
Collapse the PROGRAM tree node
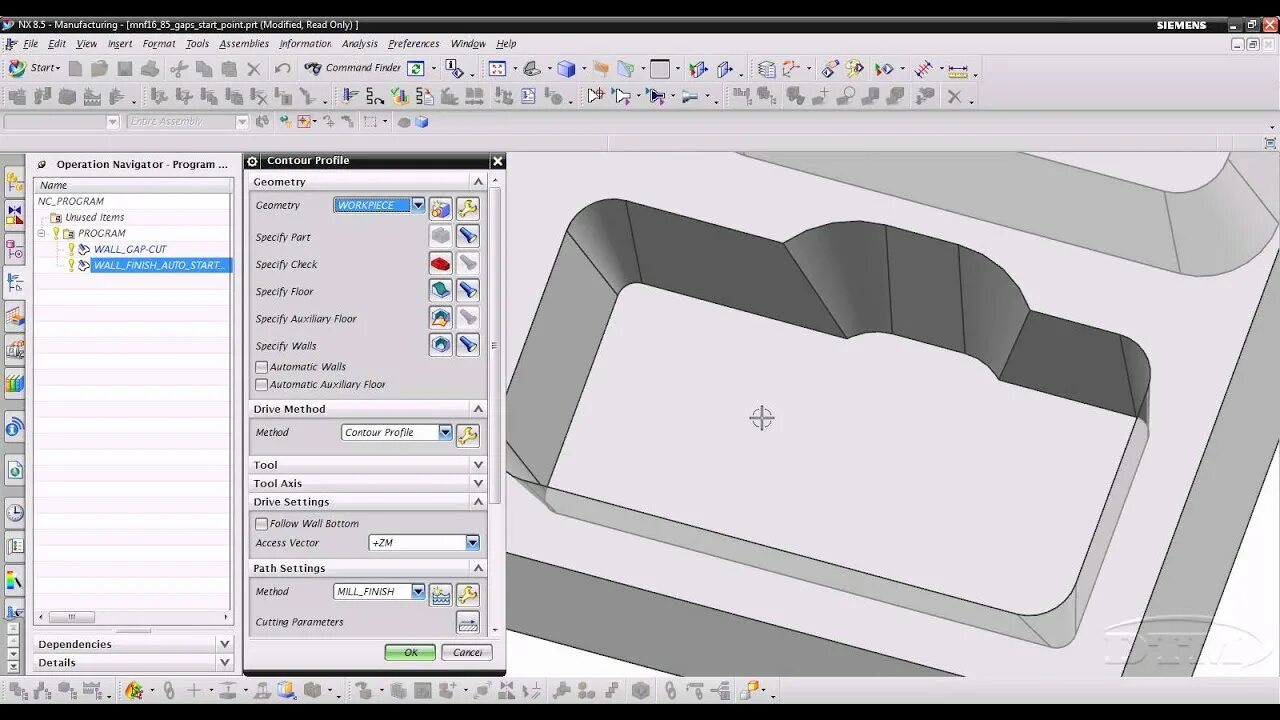pyautogui.click(x=42, y=233)
